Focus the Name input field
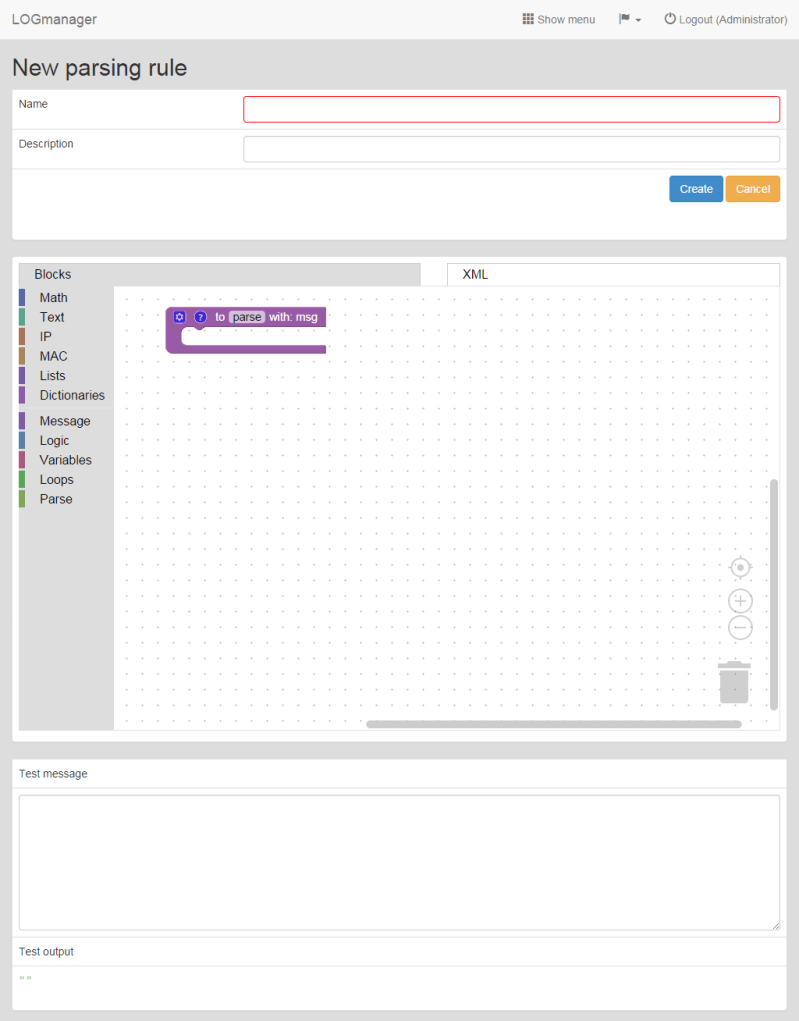The height and width of the screenshot is (1021, 799). [511, 109]
